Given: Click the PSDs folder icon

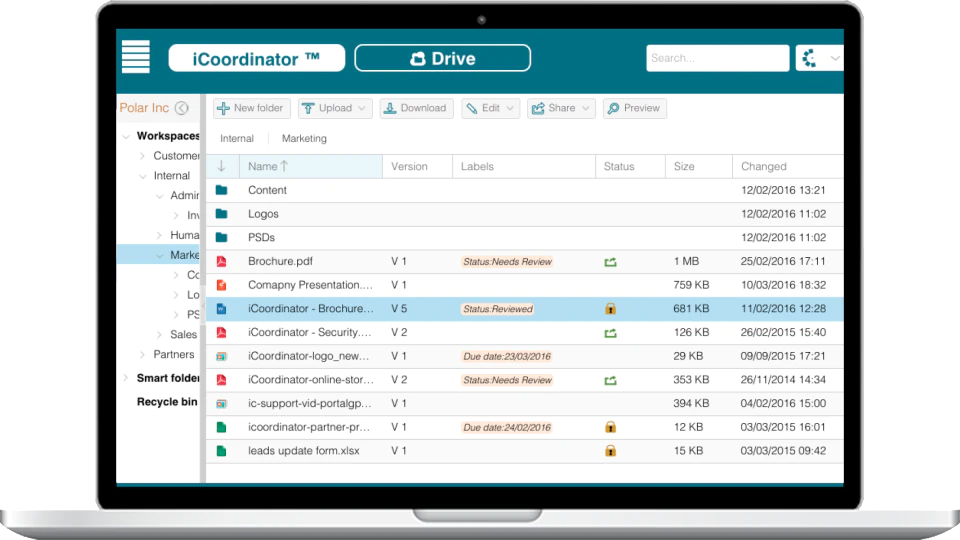Looking at the screenshot, I should (x=222, y=238).
